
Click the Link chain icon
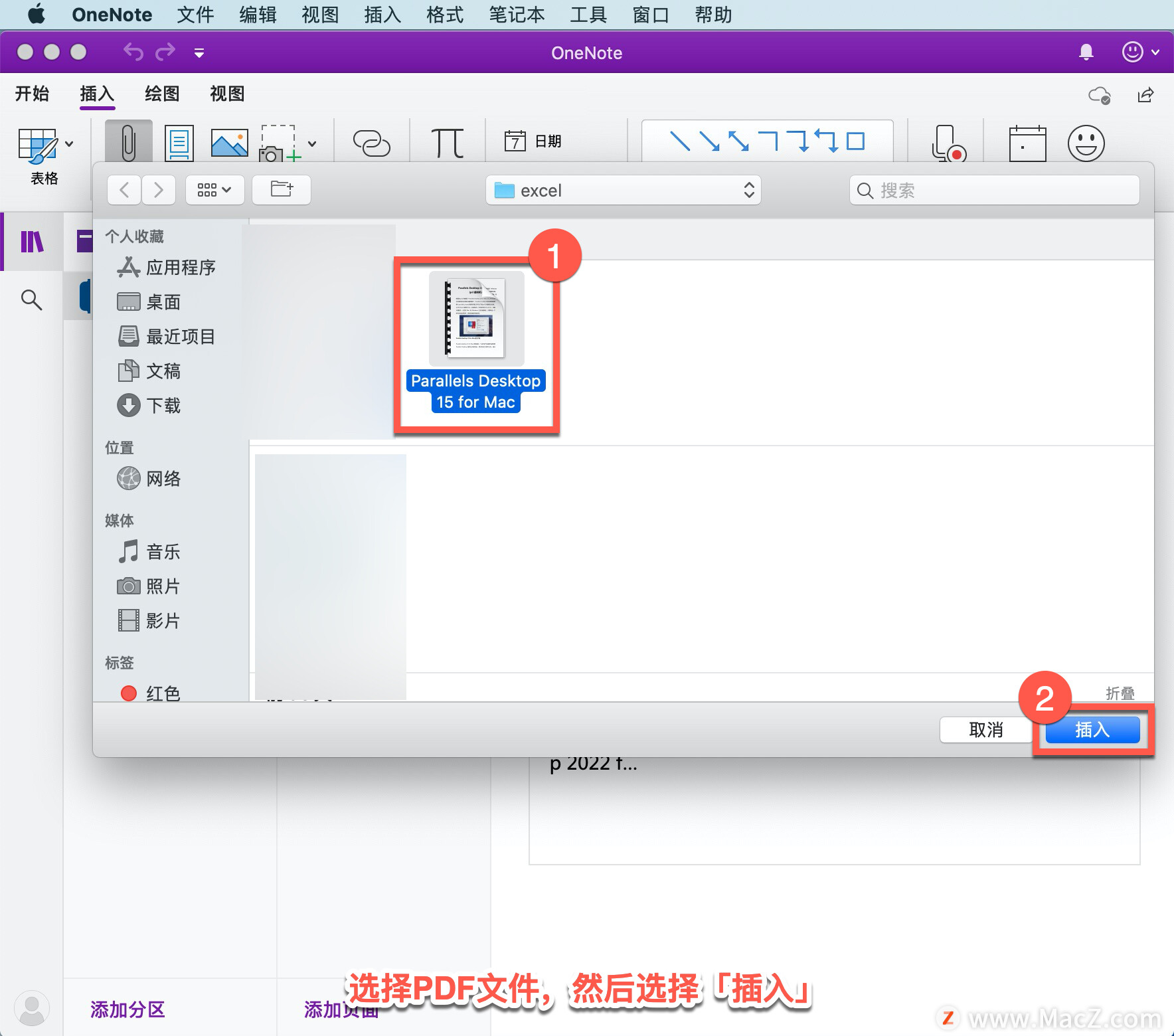[x=371, y=142]
